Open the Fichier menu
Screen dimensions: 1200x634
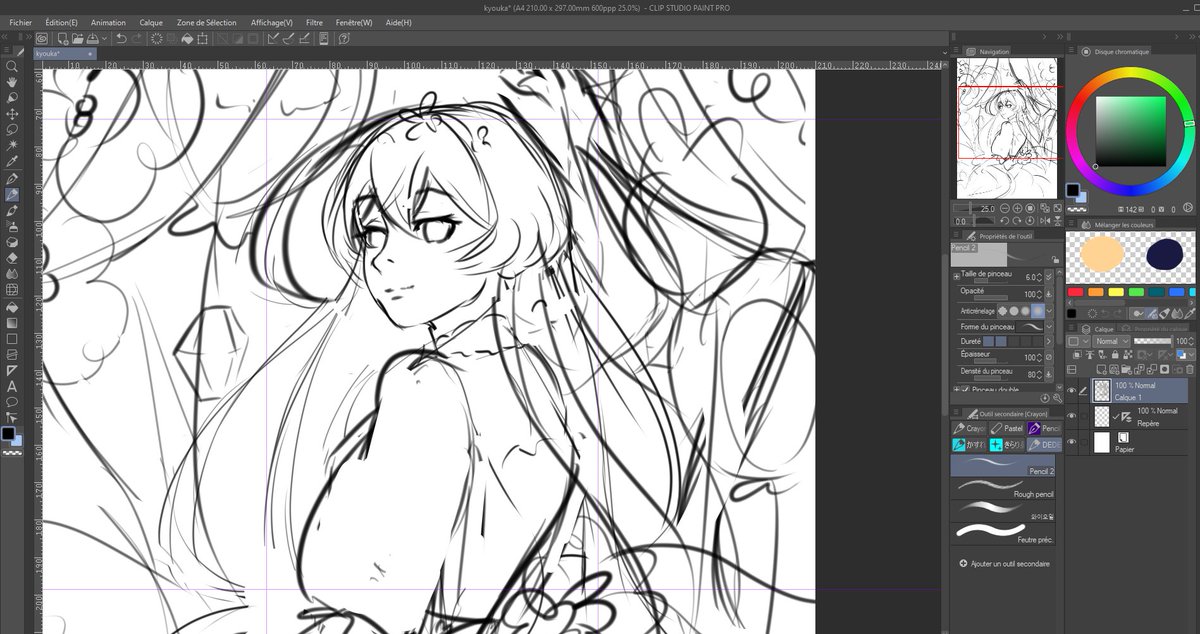pyautogui.click(x=21, y=22)
